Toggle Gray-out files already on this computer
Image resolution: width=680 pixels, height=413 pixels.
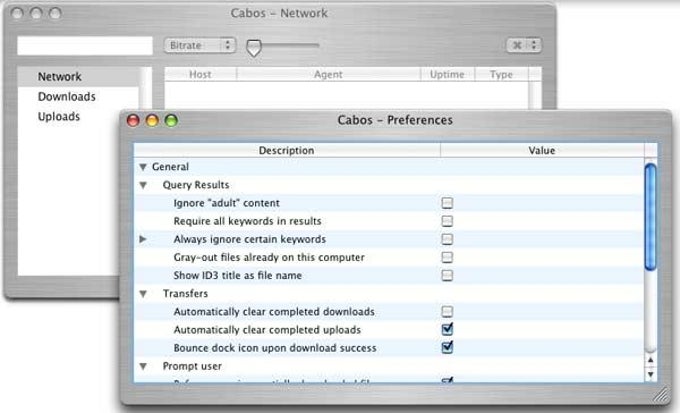point(447,257)
